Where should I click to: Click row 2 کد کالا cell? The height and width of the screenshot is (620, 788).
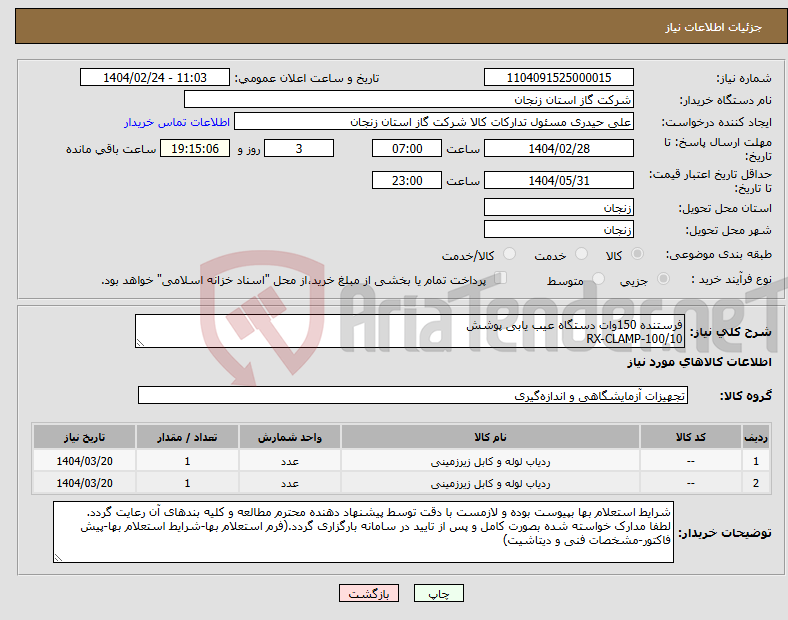(691, 483)
